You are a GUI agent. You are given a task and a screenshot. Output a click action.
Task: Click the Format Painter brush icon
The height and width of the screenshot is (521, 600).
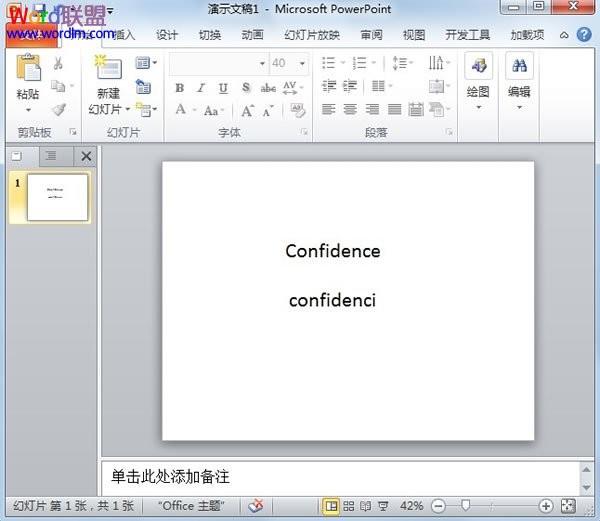click(59, 110)
